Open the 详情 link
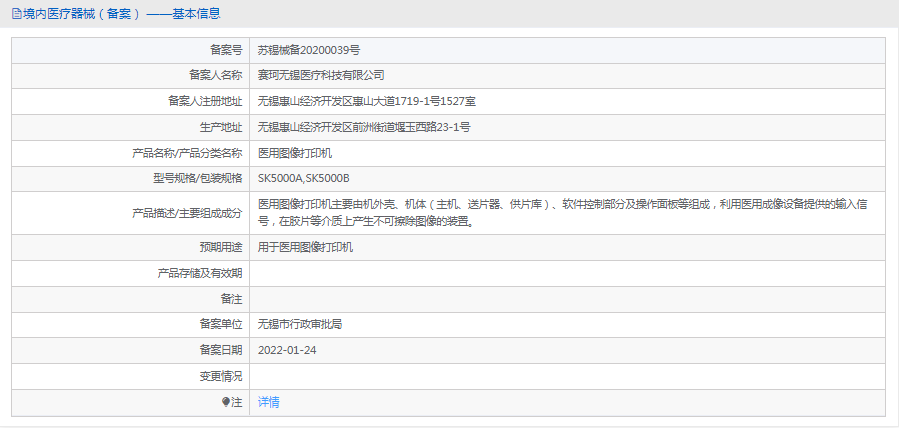899x428 pixels. click(268, 402)
